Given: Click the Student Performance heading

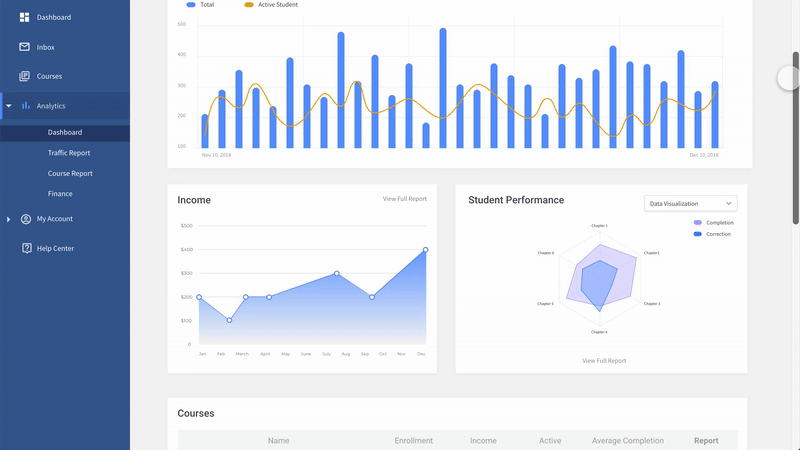Looking at the screenshot, I should click(516, 200).
